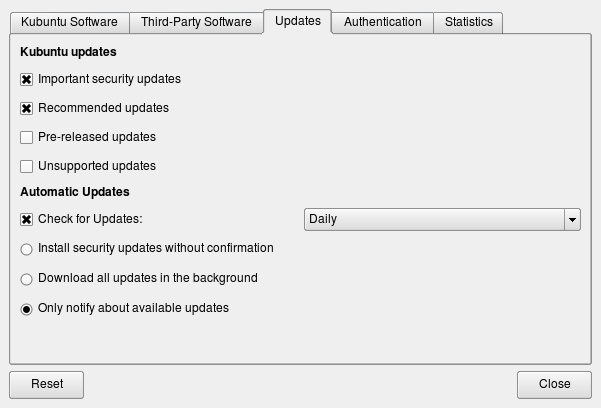The image size is (601, 408).
Task: Click the Daily update frequency combo box
Action: pos(434,219)
